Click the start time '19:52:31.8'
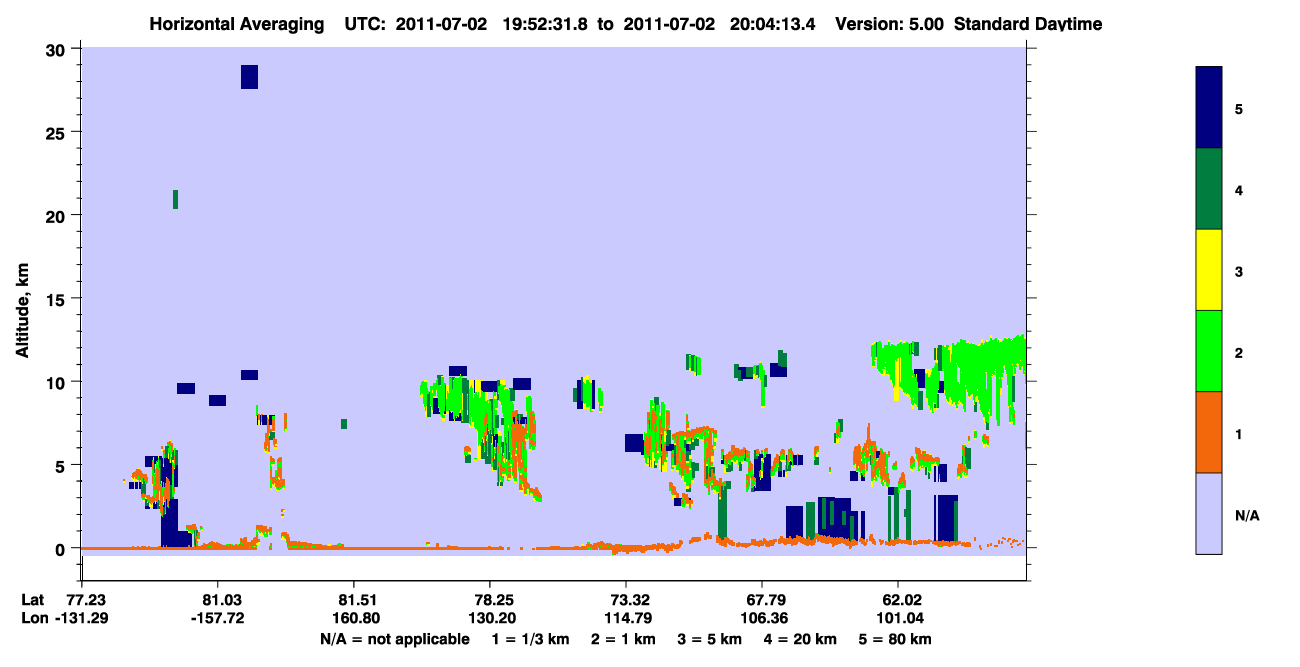Viewport: 1300px width, 667px height. [x=544, y=24]
